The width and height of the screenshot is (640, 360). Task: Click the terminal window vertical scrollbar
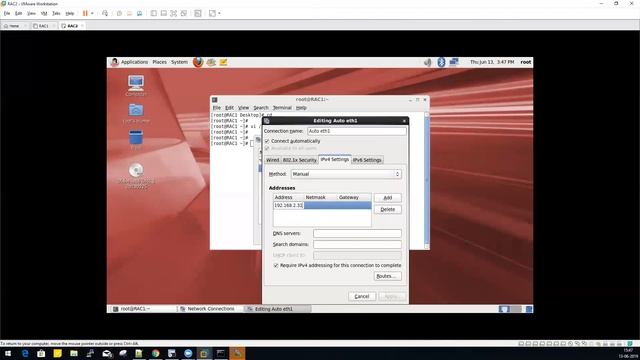click(x=427, y=180)
